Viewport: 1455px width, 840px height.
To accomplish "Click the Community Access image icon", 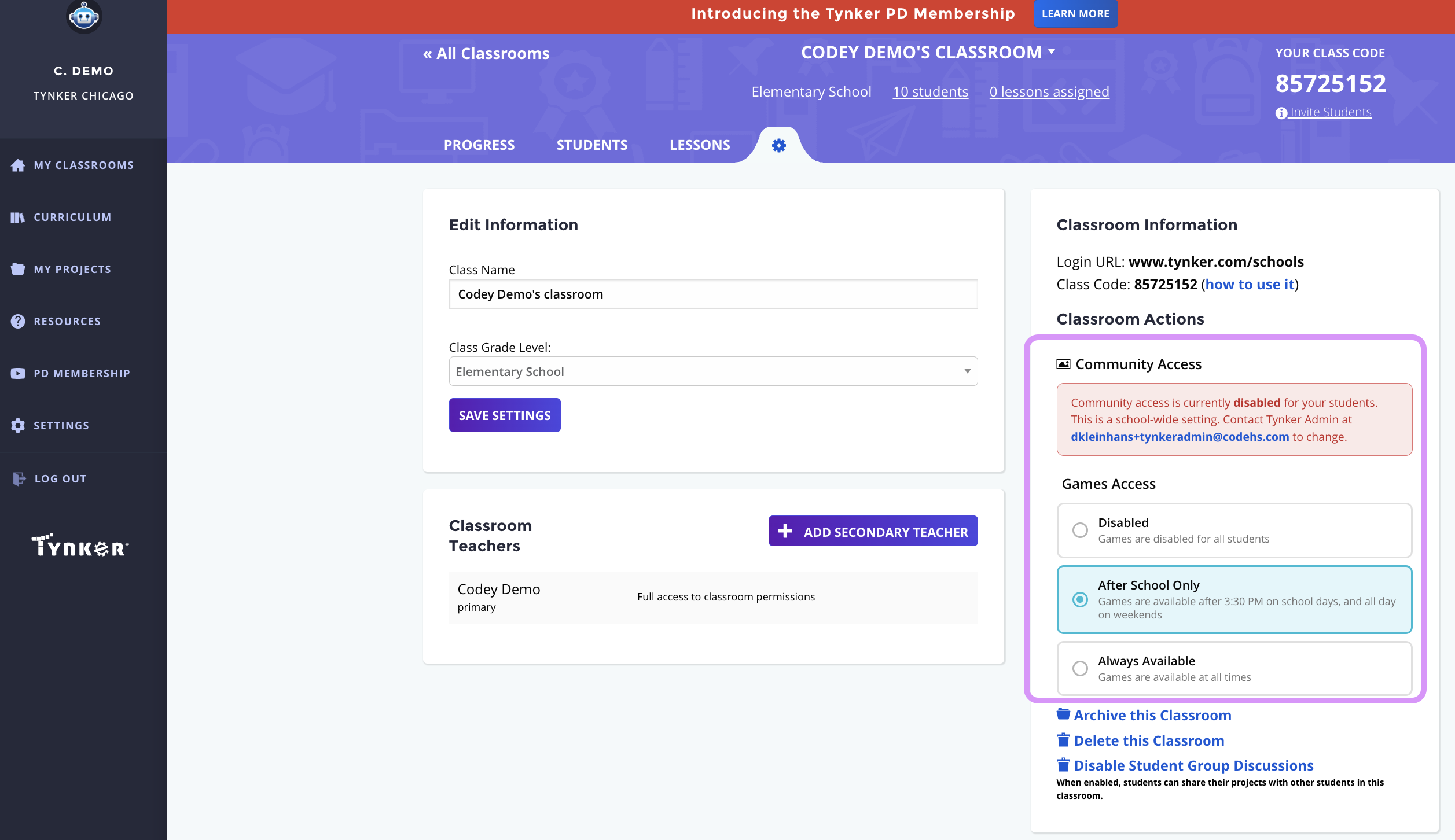I will (1063, 364).
